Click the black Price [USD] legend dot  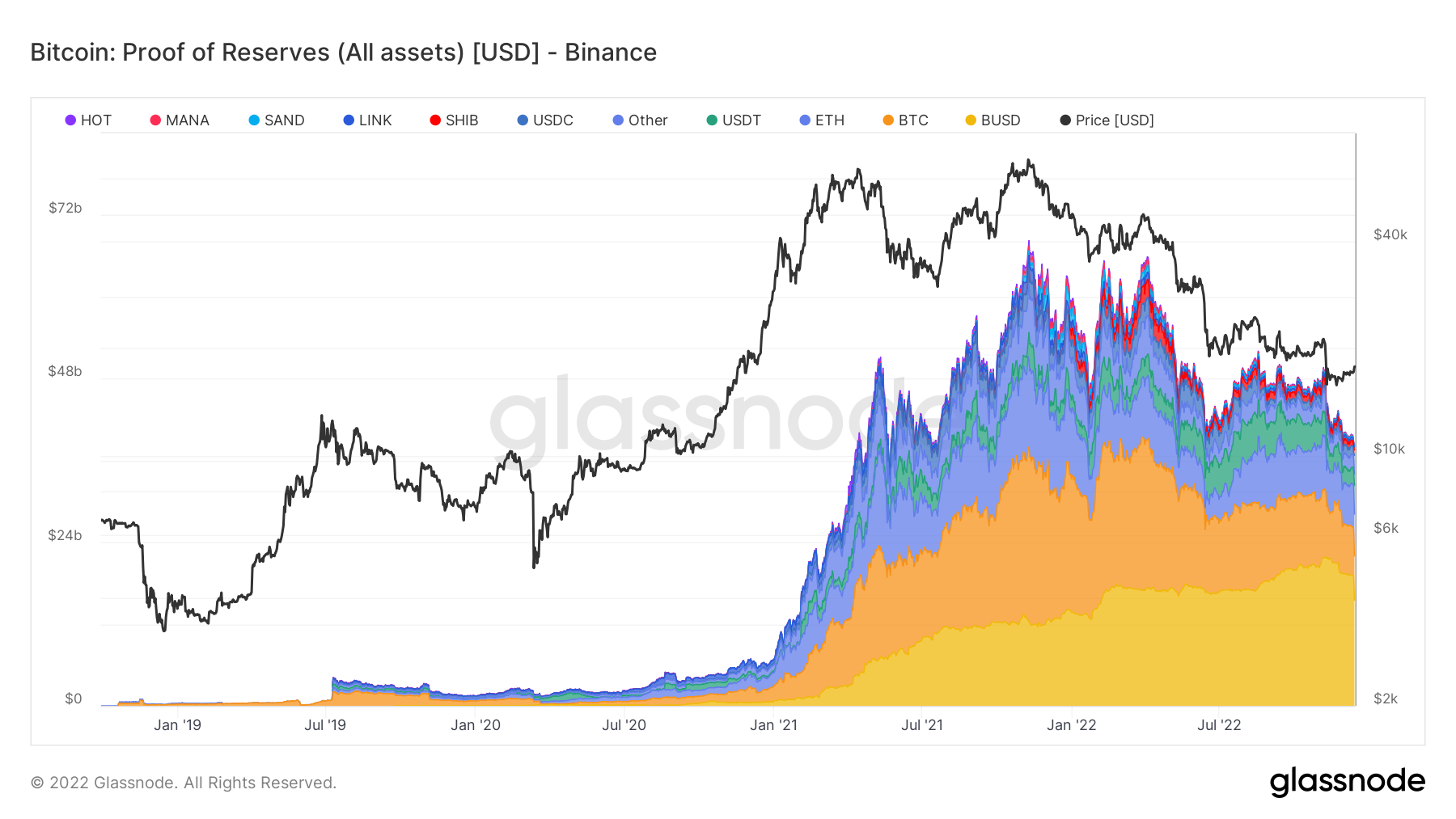1065,120
